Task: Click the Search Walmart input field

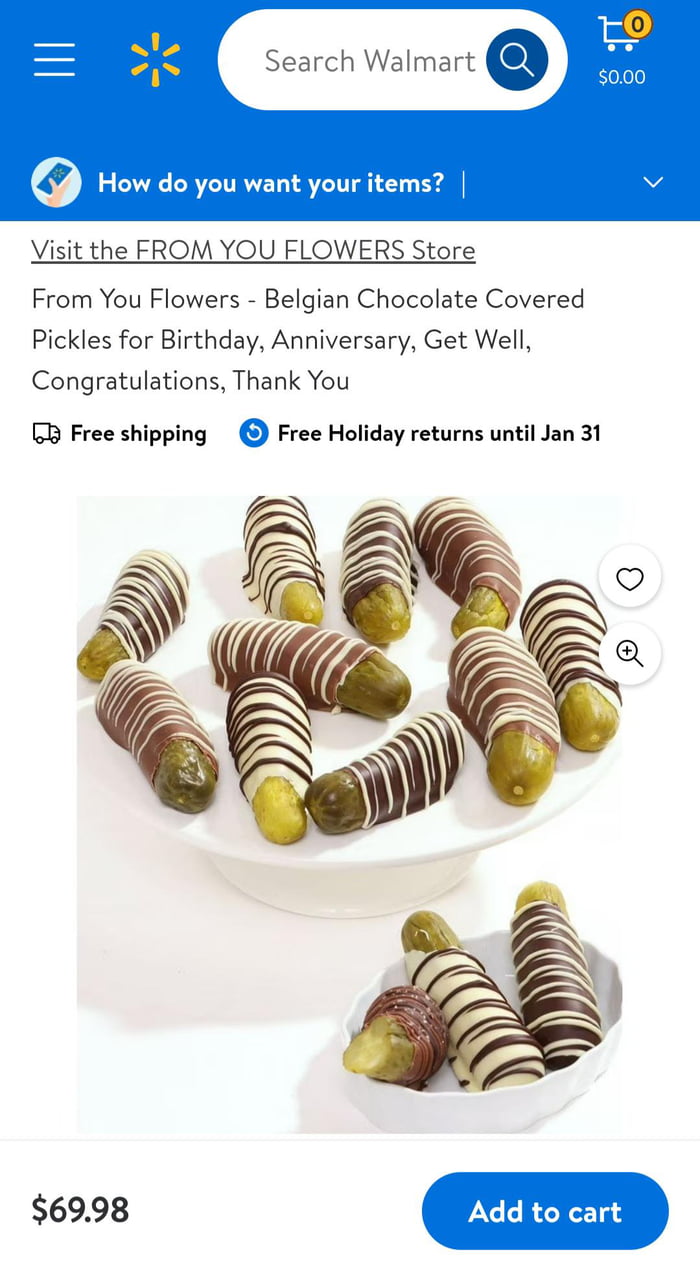Action: pos(368,60)
